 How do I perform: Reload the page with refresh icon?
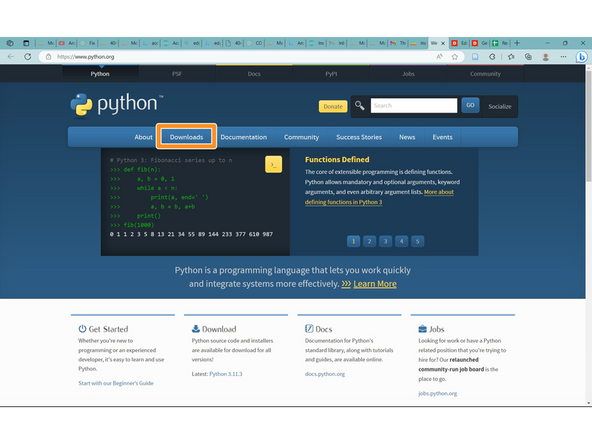tap(28, 57)
